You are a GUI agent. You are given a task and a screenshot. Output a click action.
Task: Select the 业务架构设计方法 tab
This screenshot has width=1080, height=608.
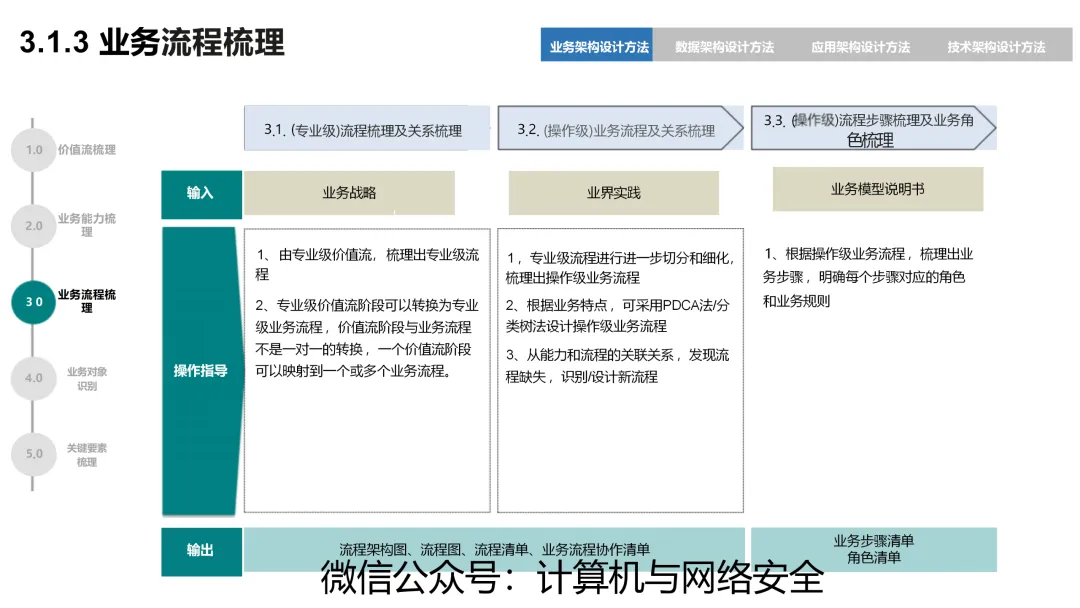596,45
